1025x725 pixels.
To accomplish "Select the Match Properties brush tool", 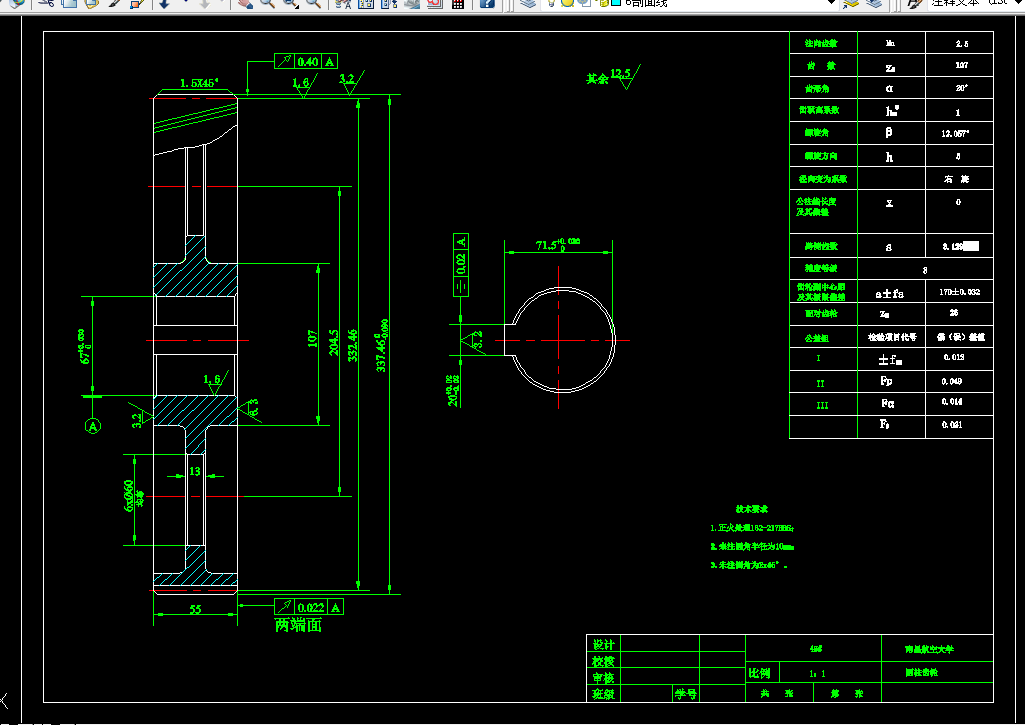I will [x=115, y=3].
